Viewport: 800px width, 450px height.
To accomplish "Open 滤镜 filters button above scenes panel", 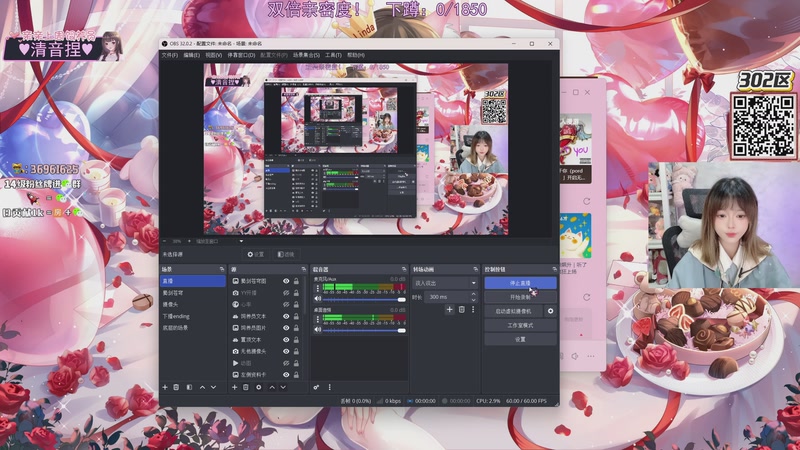I will [286, 254].
